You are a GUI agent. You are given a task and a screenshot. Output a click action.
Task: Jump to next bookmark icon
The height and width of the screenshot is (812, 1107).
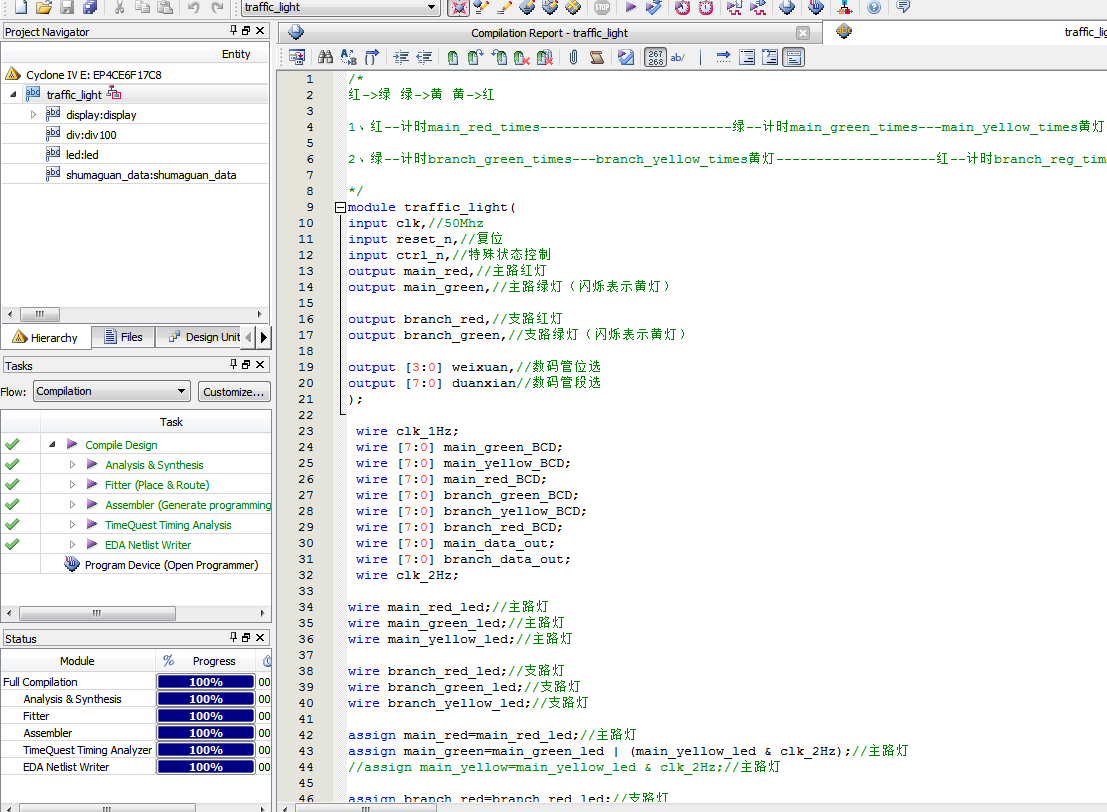click(x=475, y=57)
